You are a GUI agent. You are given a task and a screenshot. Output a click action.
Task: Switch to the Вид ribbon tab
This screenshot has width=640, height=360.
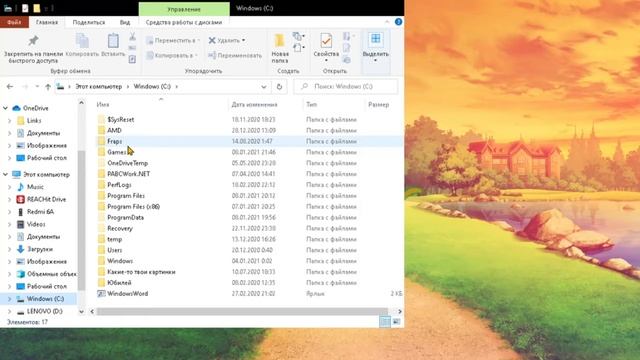124,22
